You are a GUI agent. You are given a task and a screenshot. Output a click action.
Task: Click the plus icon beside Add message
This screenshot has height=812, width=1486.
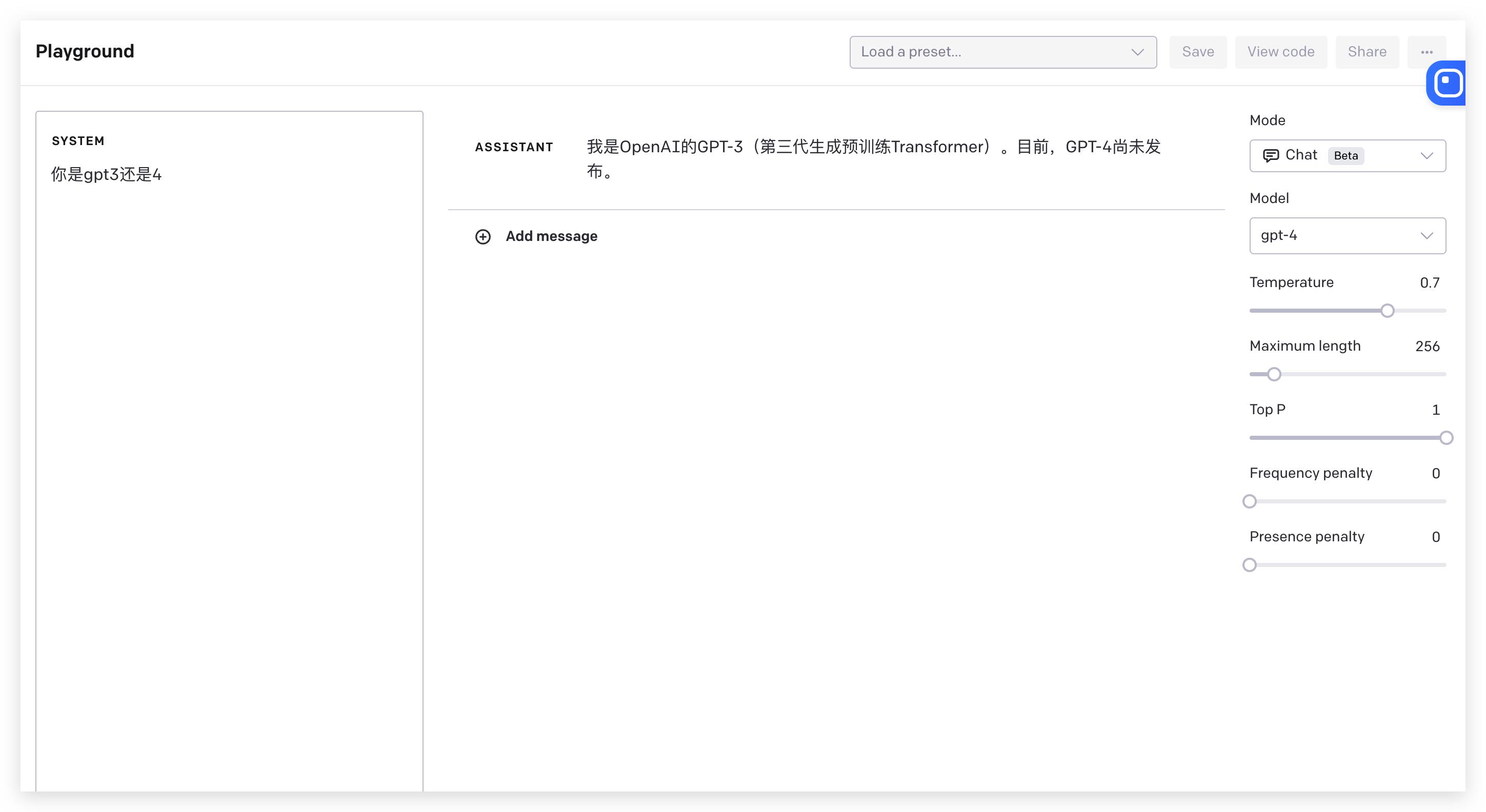coord(483,236)
